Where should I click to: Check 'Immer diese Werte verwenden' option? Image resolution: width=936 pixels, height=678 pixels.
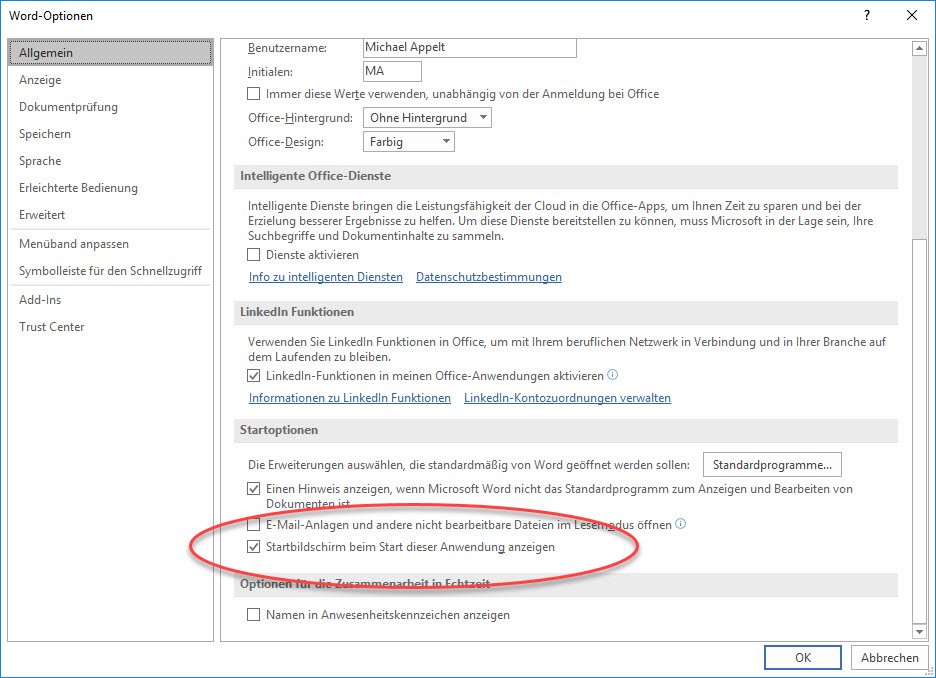pos(253,94)
